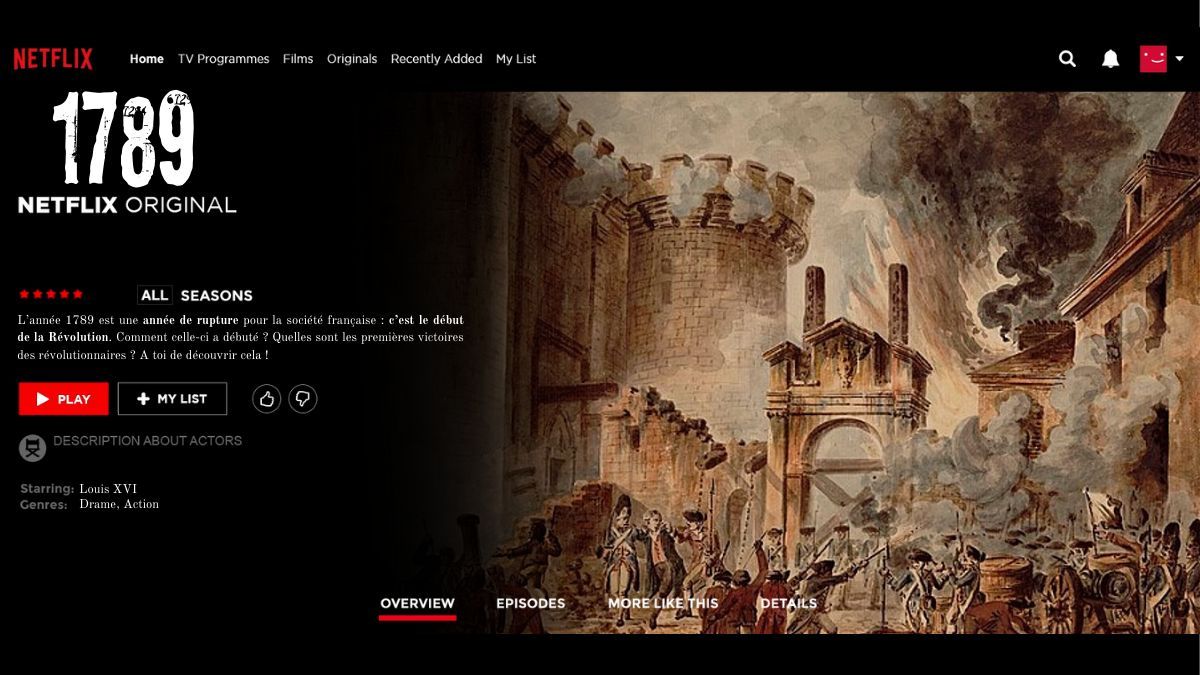The image size is (1200, 675).
Task: Open My List in top navigation
Action: click(516, 59)
